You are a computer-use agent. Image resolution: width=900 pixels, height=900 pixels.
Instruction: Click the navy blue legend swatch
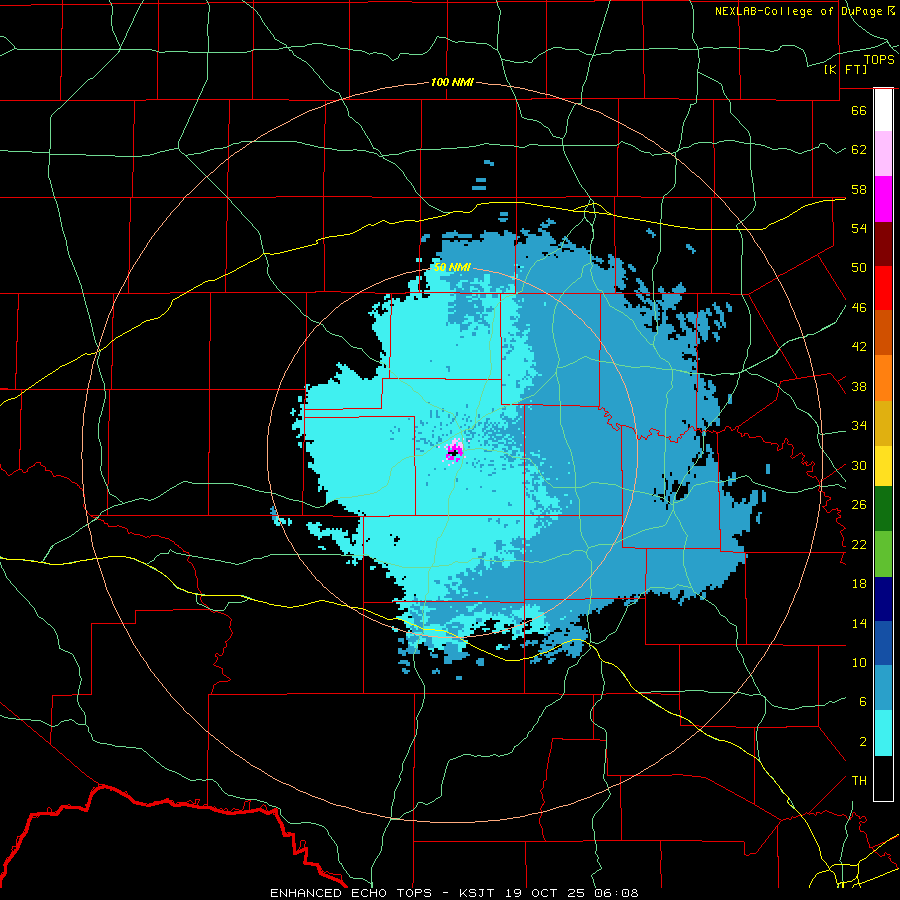coord(883,599)
